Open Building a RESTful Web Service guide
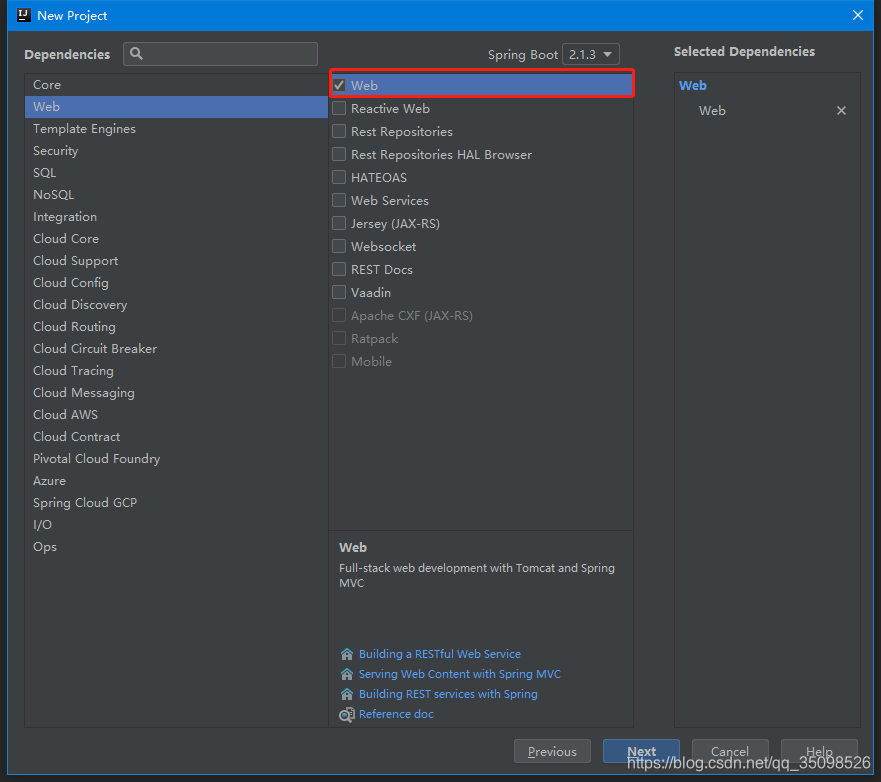The height and width of the screenshot is (782, 881). tap(439, 654)
